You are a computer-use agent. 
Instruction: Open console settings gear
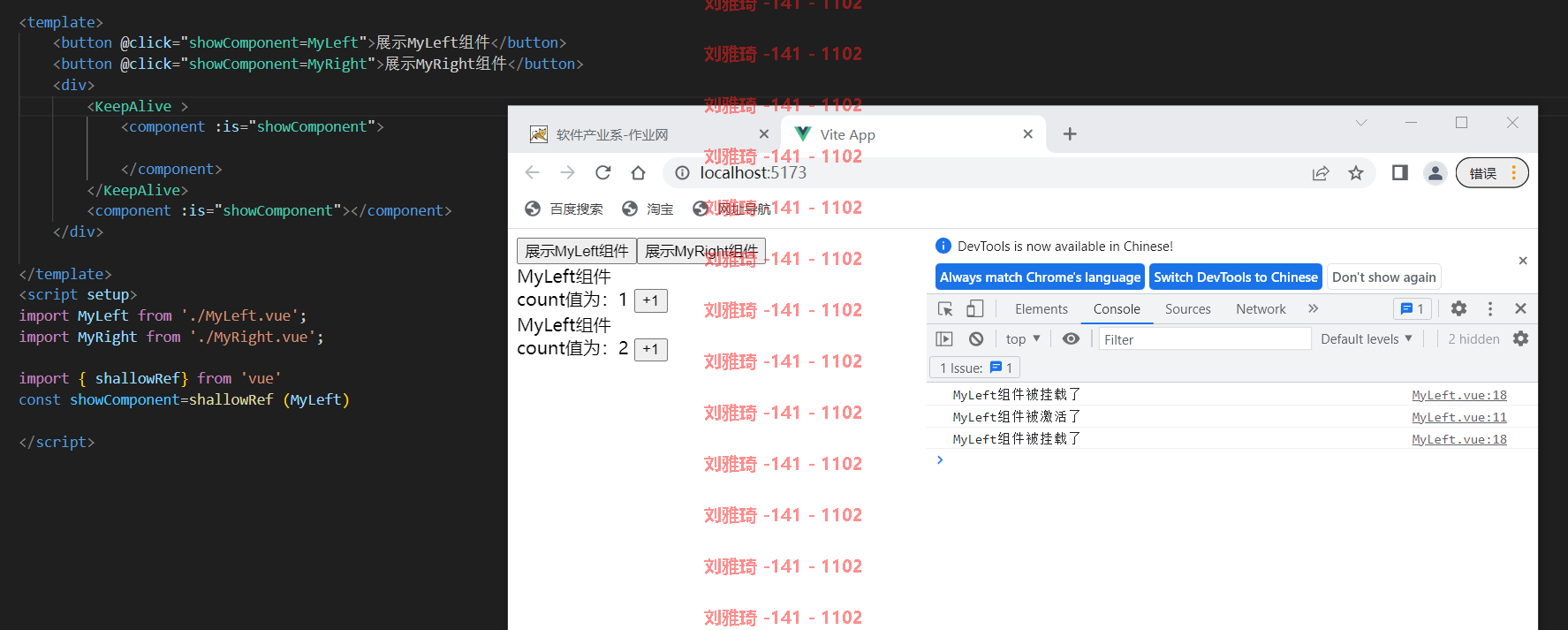coord(1520,338)
